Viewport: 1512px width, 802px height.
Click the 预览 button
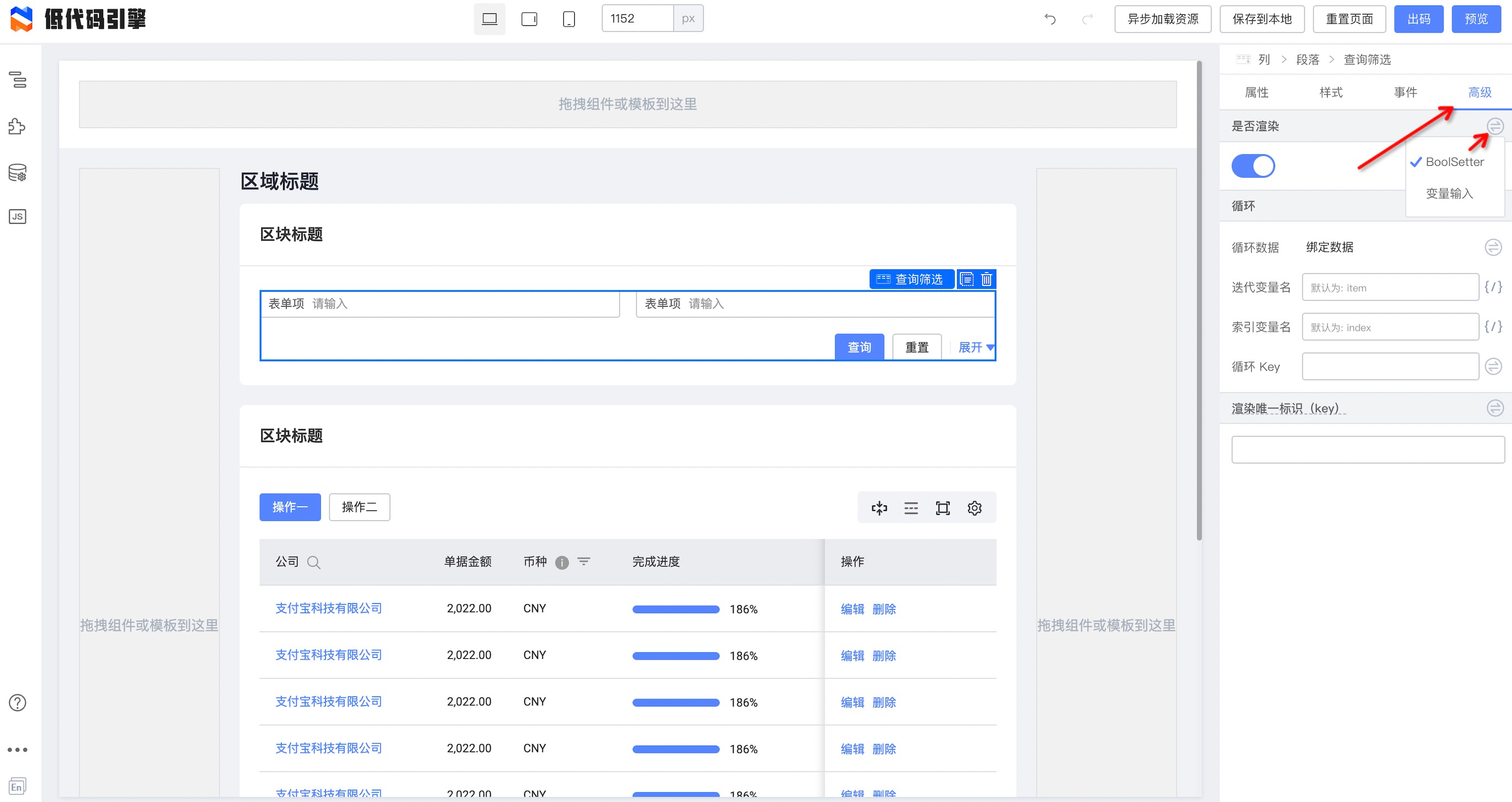[x=1476, y=19]
